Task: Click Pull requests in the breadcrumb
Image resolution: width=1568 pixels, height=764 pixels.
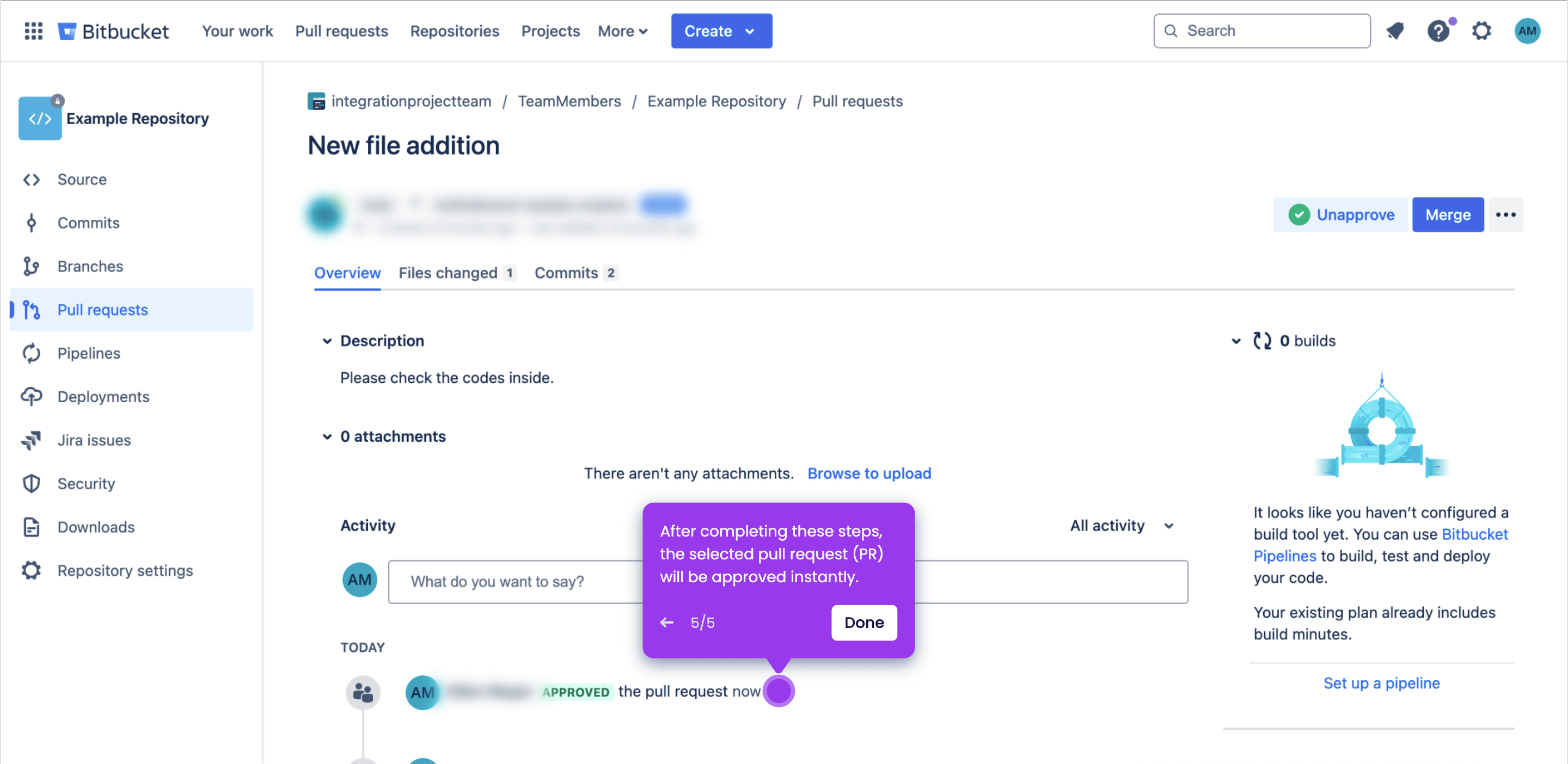Action: pos(857,101)
